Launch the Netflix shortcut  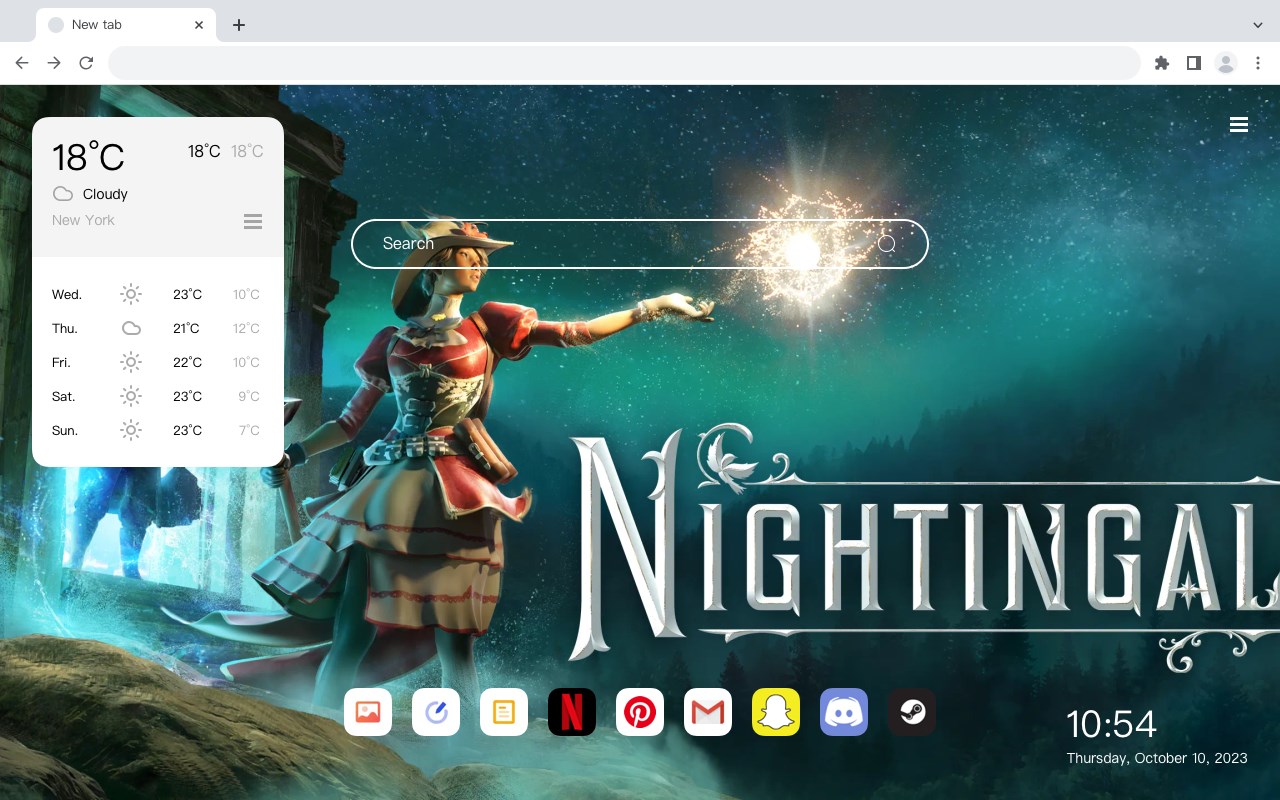point(572,712)
